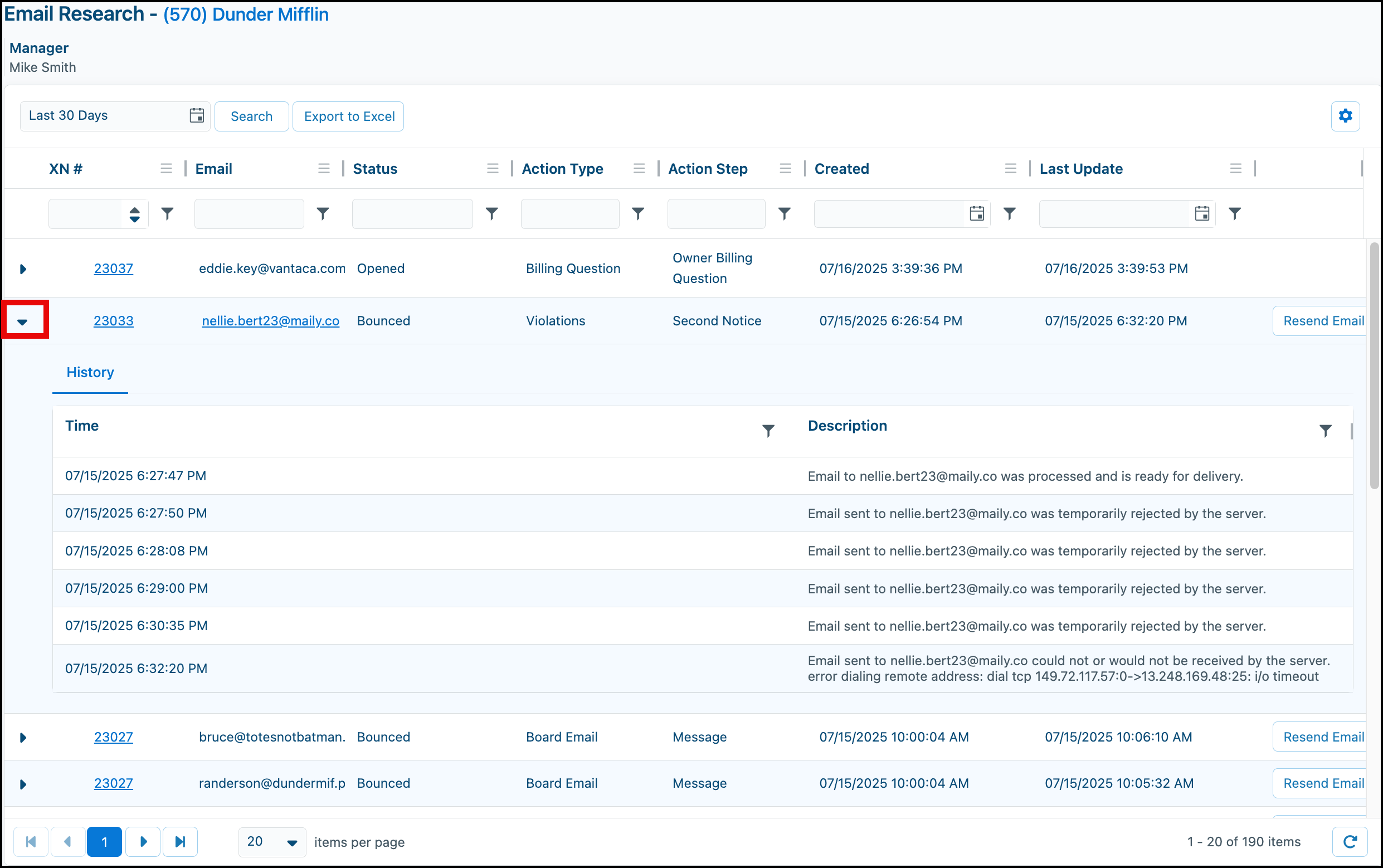1383x868 pixels.
Task: Open the settings gear icon
Action: coord(1345,116)
